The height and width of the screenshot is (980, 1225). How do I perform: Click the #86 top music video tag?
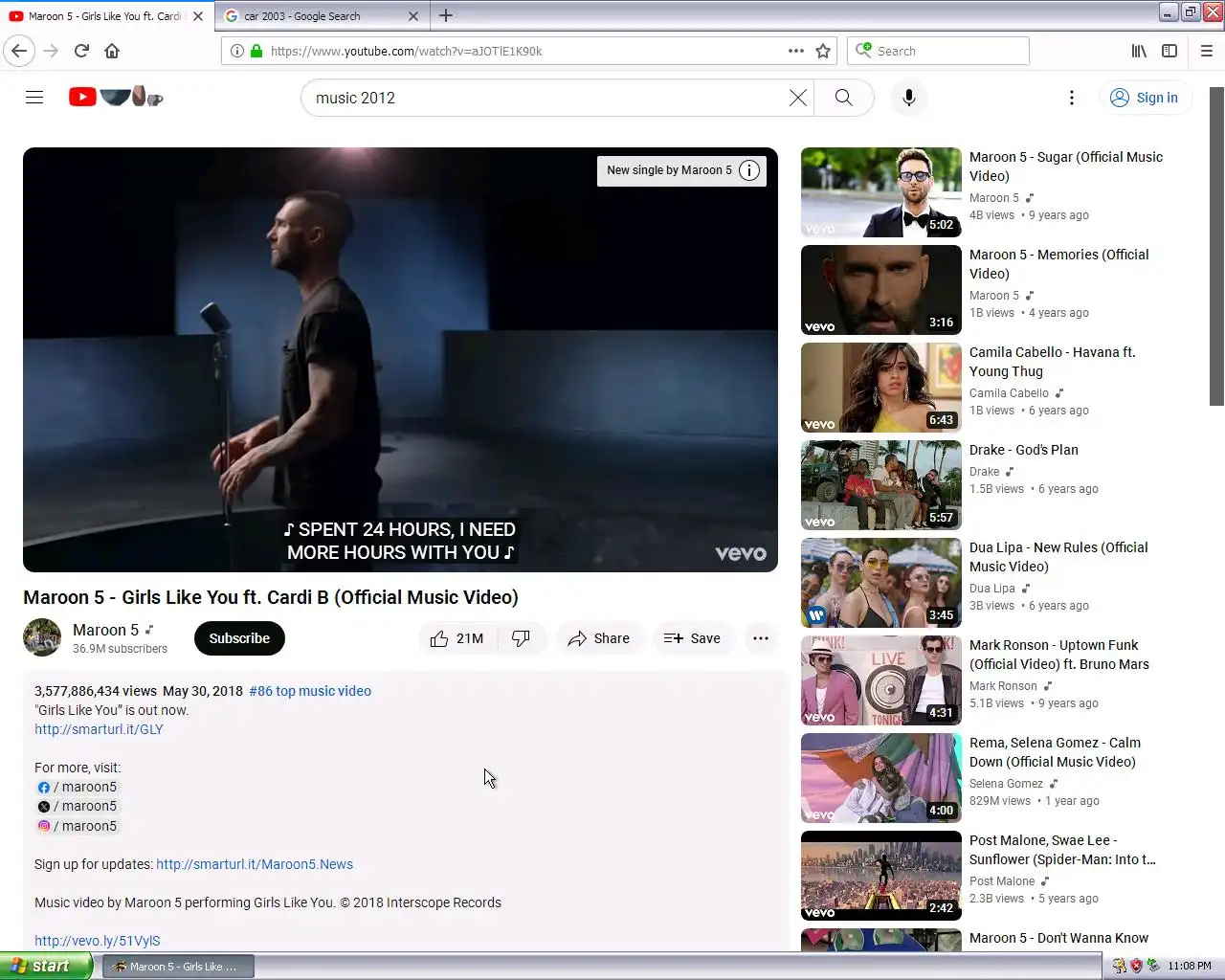pyautogui.click(x=310, y=691)
